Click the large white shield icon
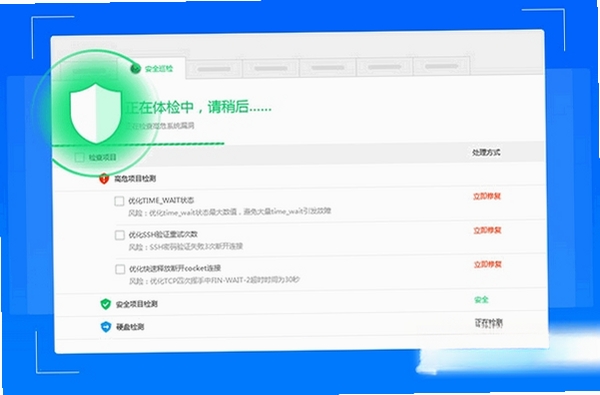The image size is (600, 395). (95, 113)
